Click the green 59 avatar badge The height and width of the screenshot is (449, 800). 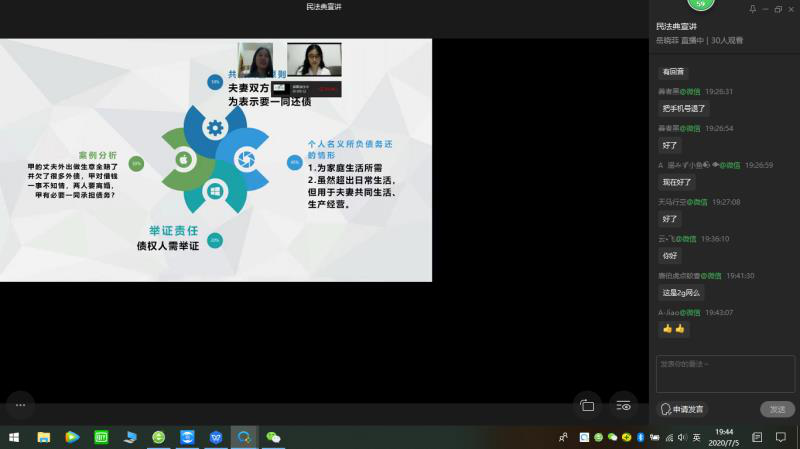pyautogui.click(x=701, y=4)
